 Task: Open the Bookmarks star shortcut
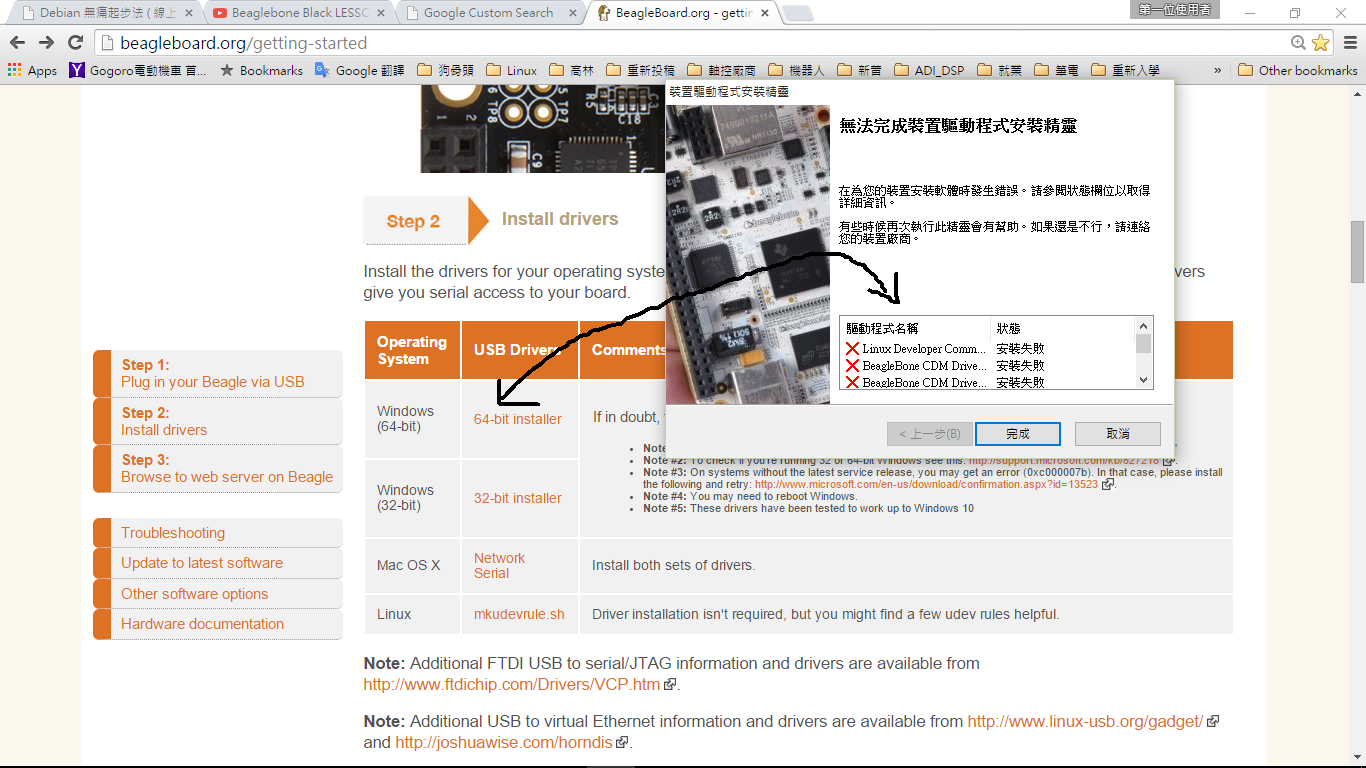click(x=261, y=70)
